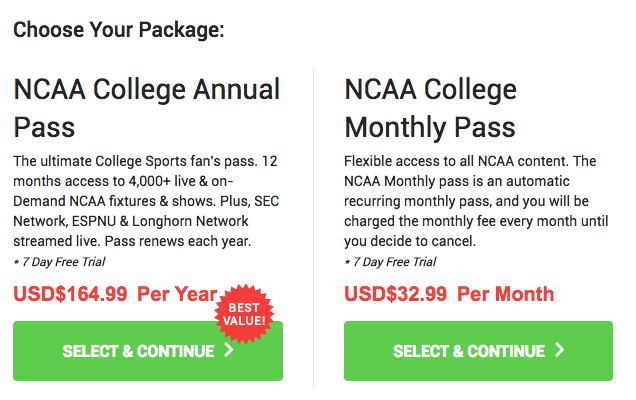This screenshot has height=400, width=636.
Task: Click the vertical divider between packages
Action: tap(314, 228)
